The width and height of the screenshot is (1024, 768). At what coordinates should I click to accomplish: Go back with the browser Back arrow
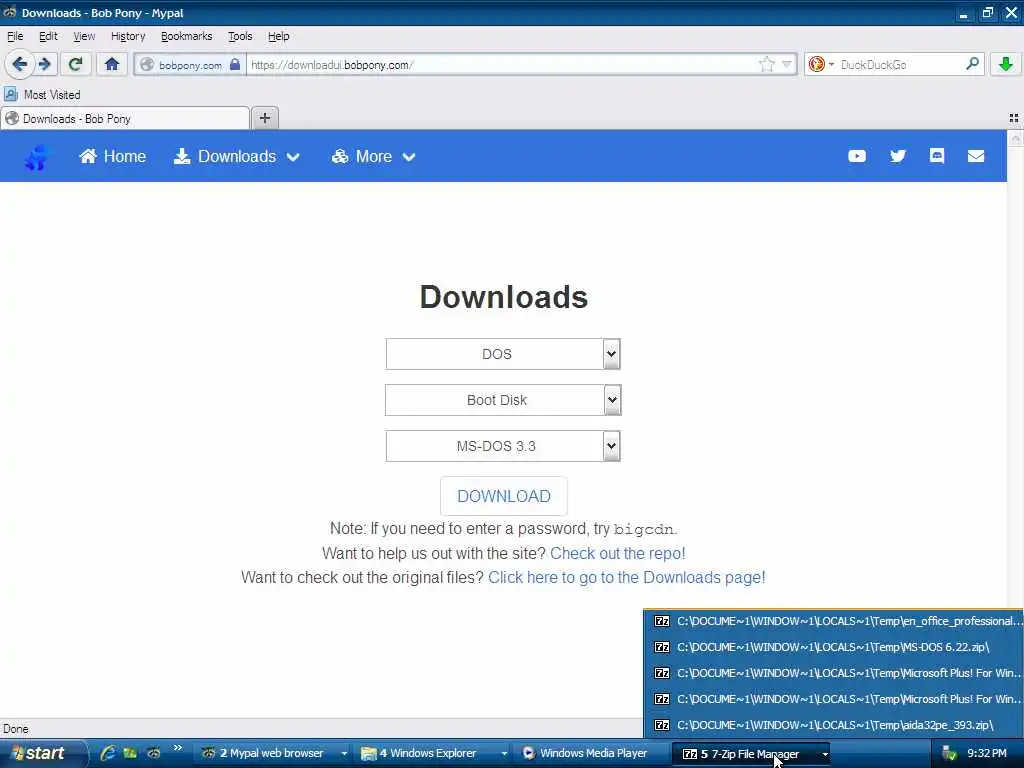19,64
